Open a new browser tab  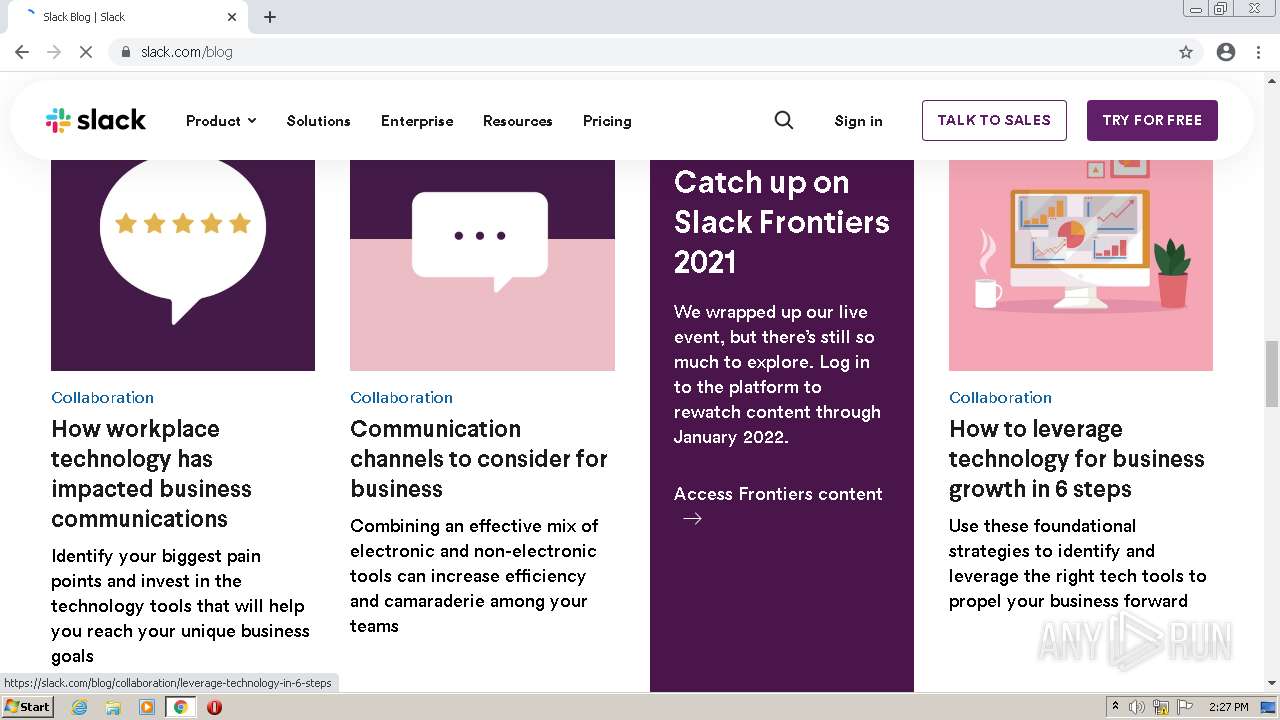270,17
